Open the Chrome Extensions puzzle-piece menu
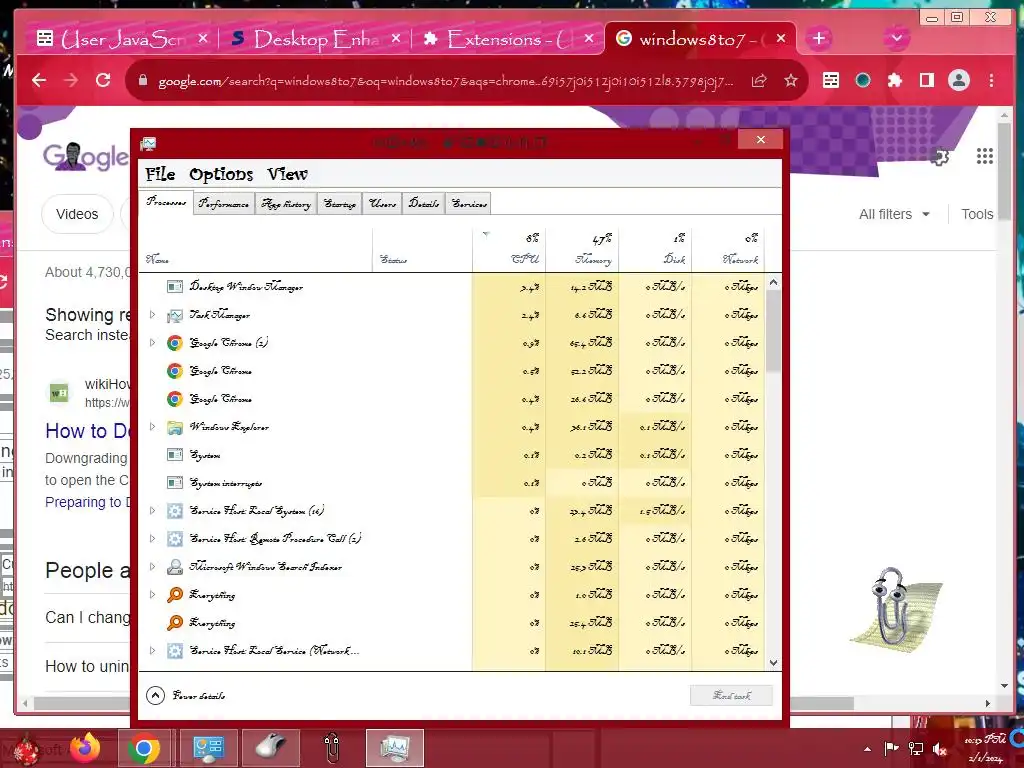Screen dimensions: 1024x768 895,80
